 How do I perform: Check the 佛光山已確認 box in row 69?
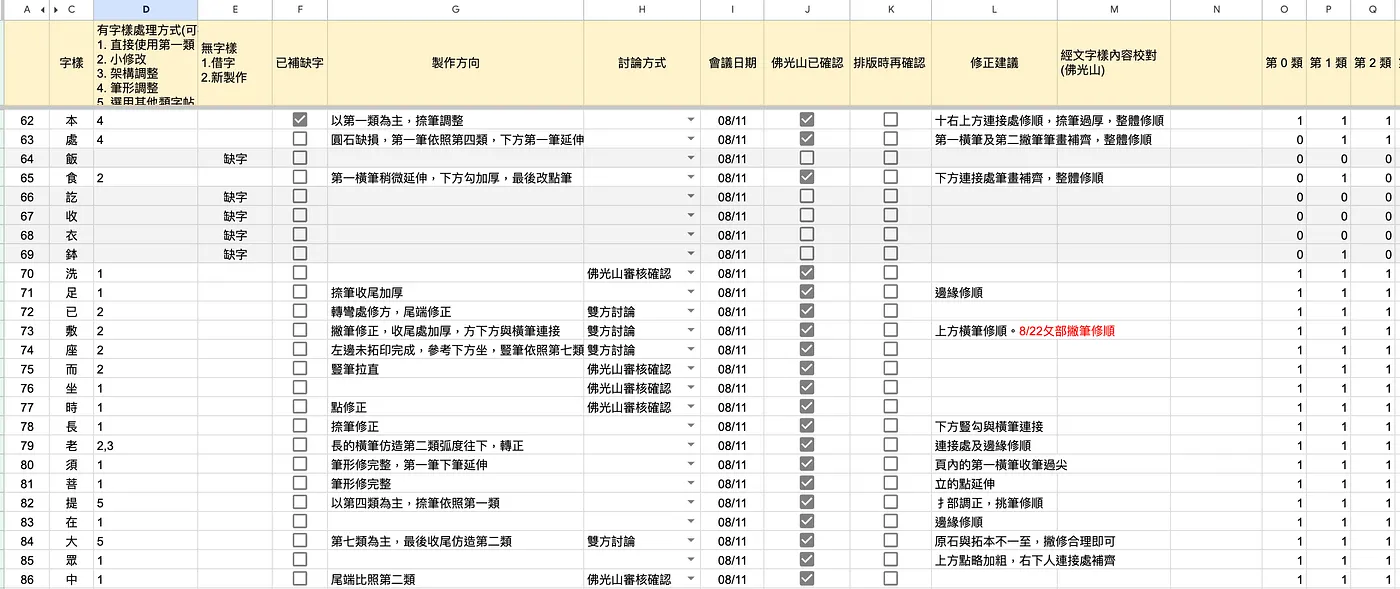(x=807, y=254)
